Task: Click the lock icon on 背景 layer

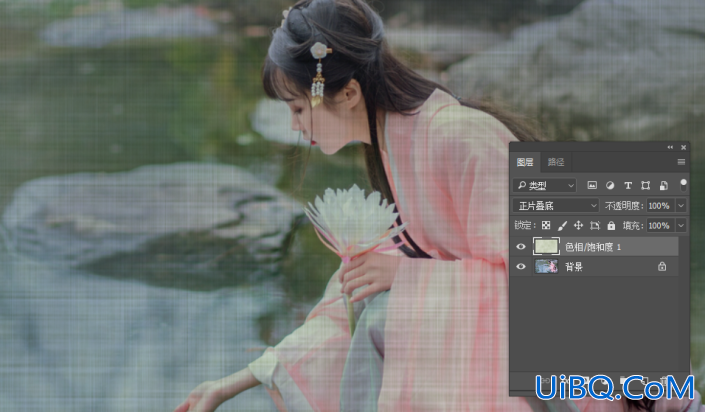Action: point(662,266)
